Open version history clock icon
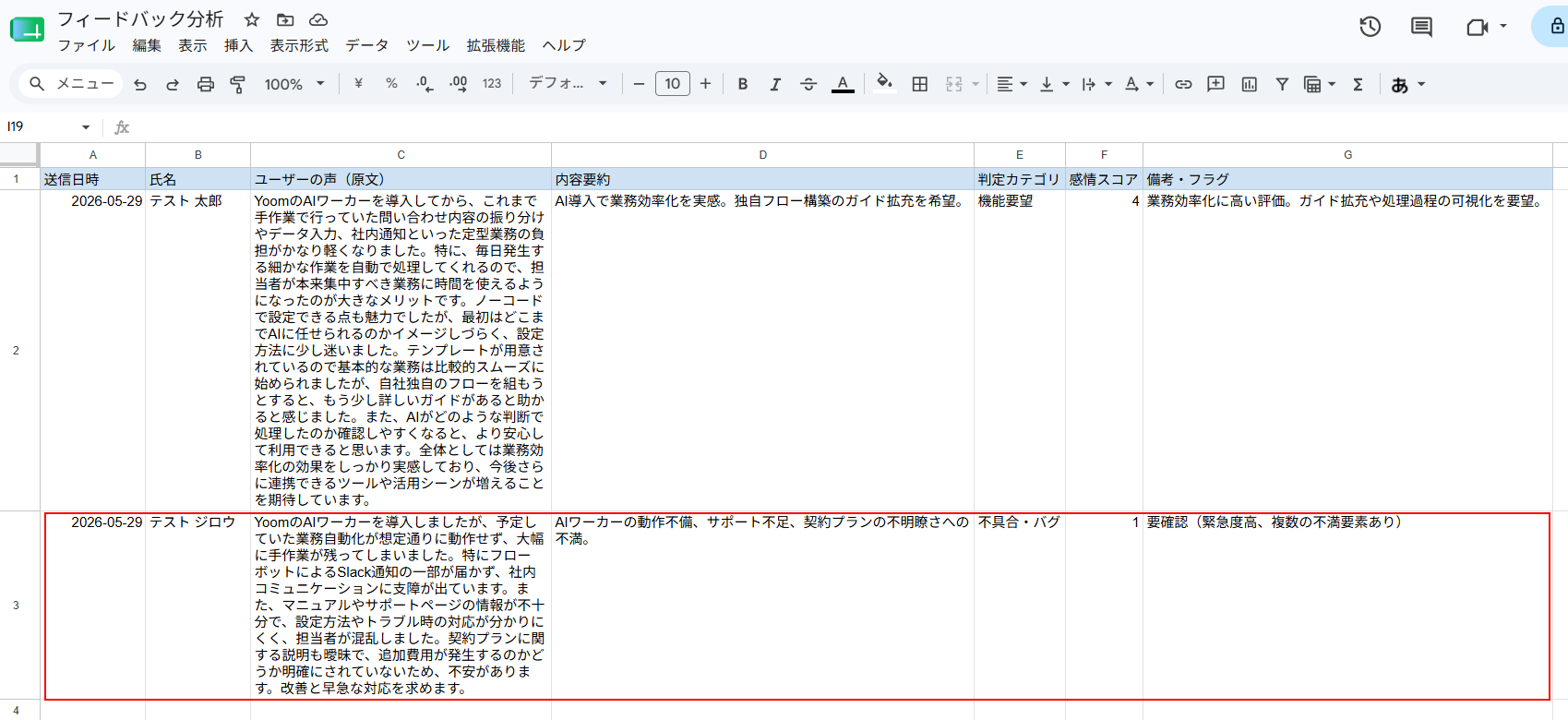 [1371, 27]
